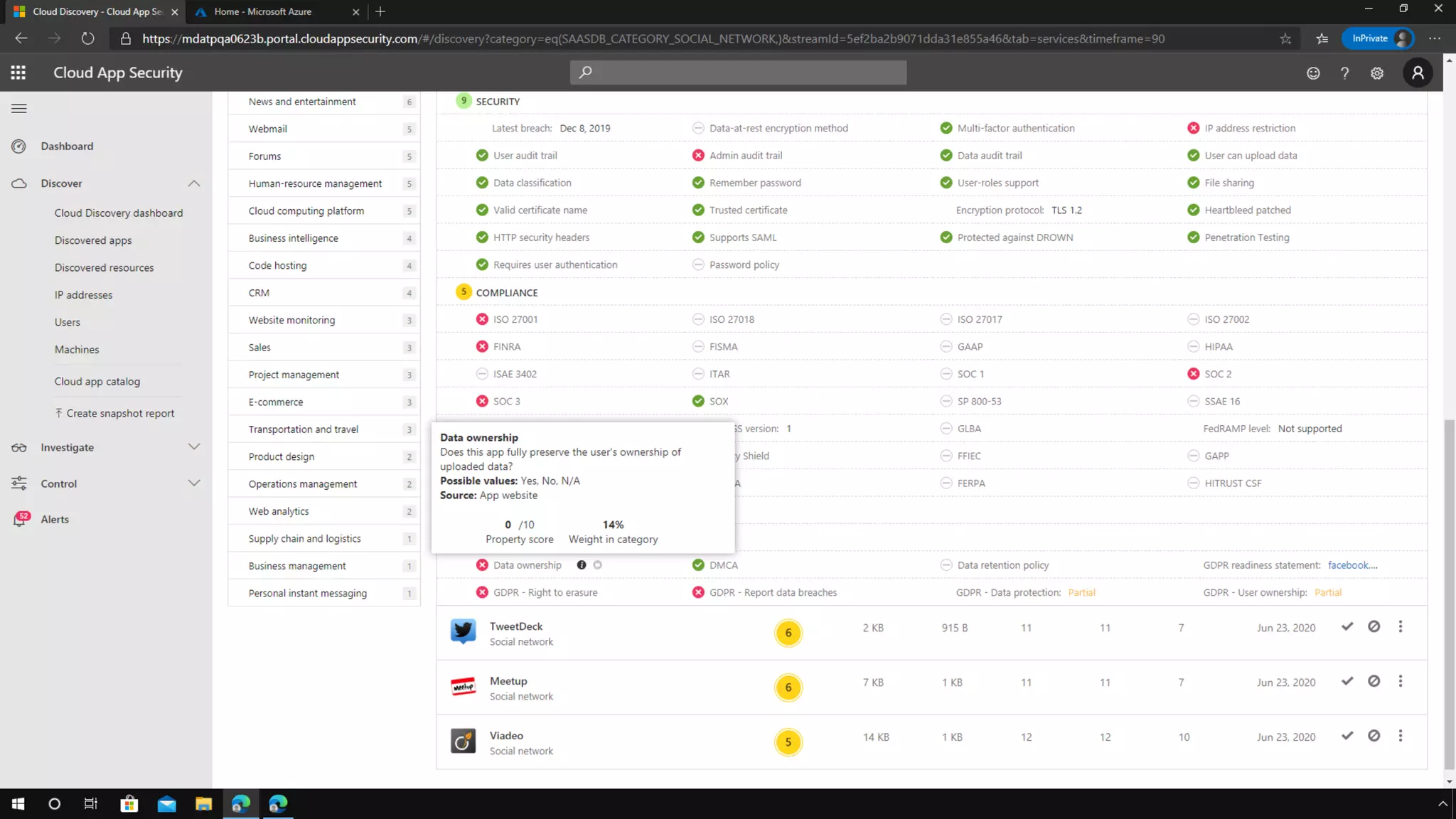Screen dimensions: 1456x819
Task: Click the feedback smiley face icon
Action: coord(1313,73)
